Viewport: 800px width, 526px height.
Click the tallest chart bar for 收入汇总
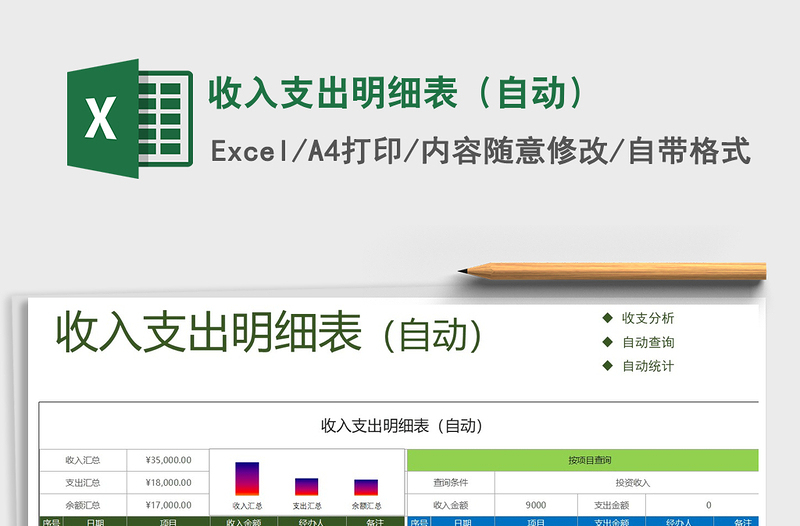coord(247,479)
